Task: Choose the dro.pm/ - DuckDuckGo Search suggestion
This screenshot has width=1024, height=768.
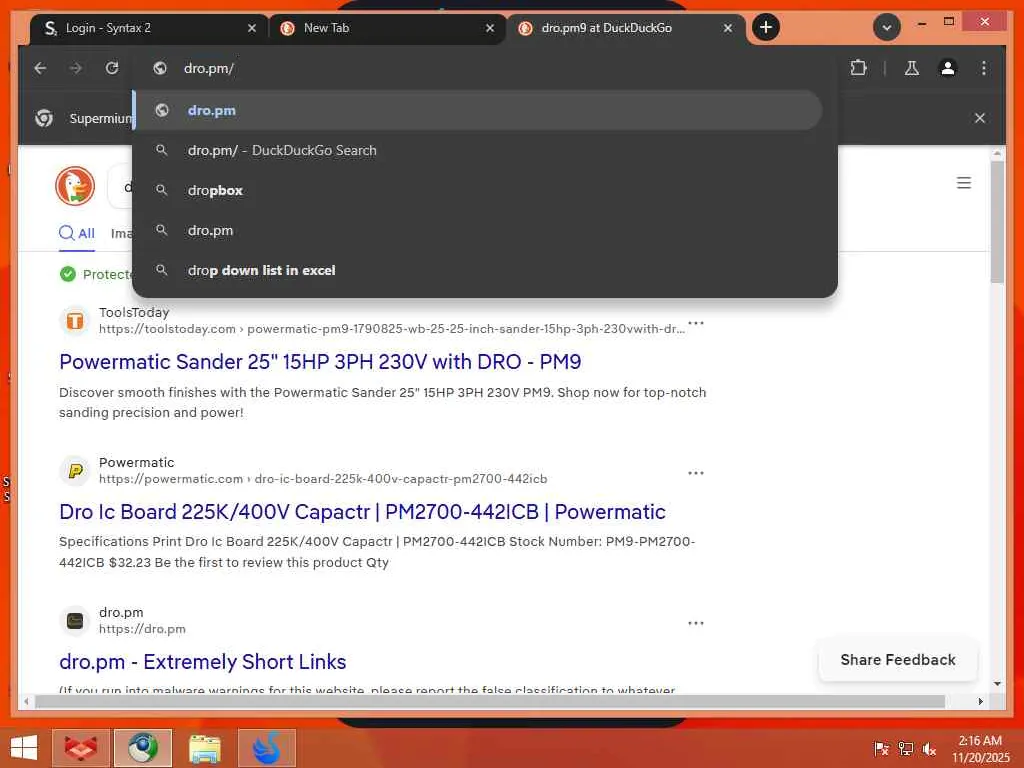Action: [x=478, y=150]
